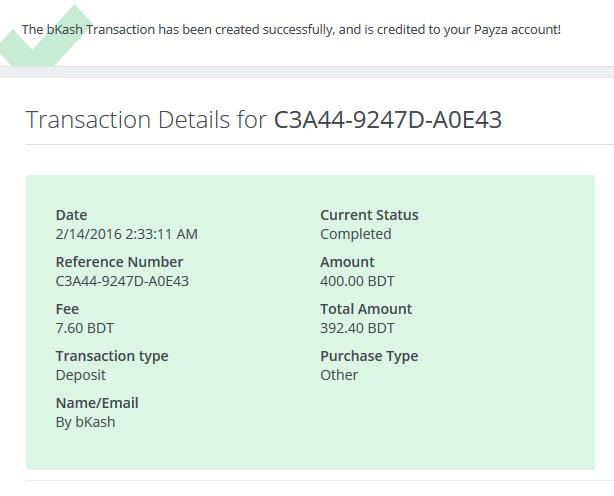Click the Date label
The image size is (614, 496).
pos(71,215)
